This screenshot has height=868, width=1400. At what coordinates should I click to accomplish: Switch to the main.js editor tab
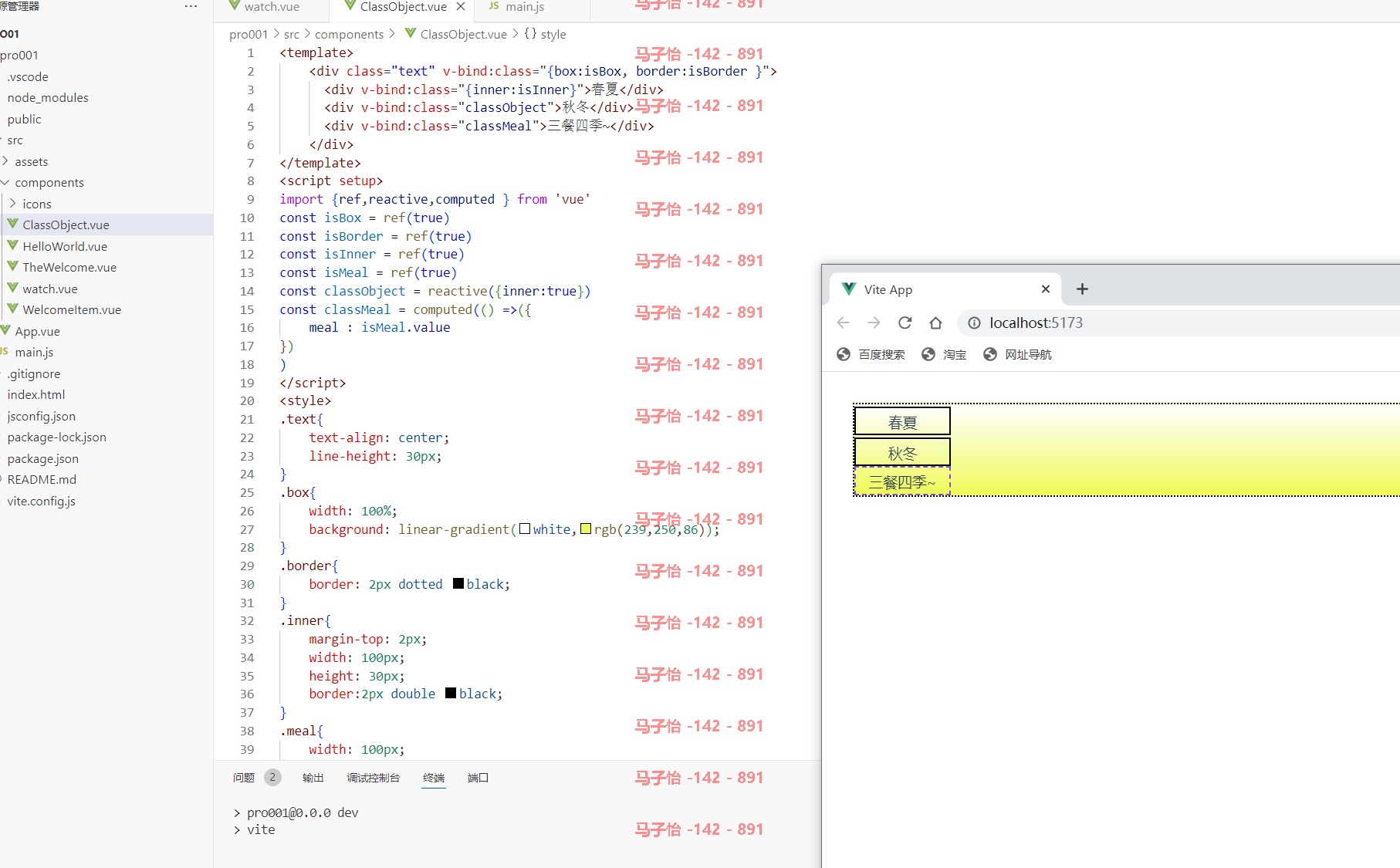click(525, 6)
